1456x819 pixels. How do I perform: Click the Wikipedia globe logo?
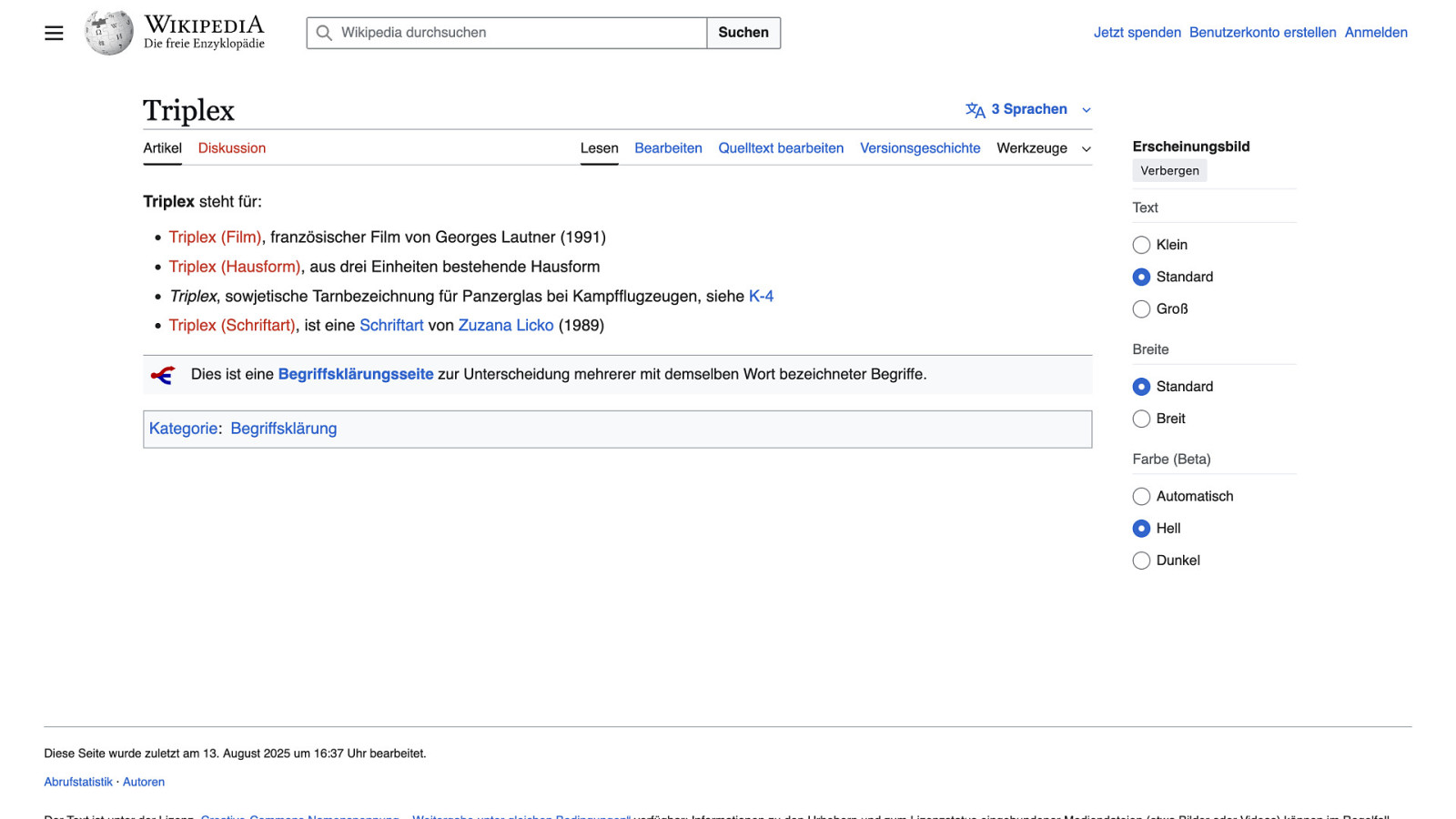pyautogui.click(x=109, y=33)
